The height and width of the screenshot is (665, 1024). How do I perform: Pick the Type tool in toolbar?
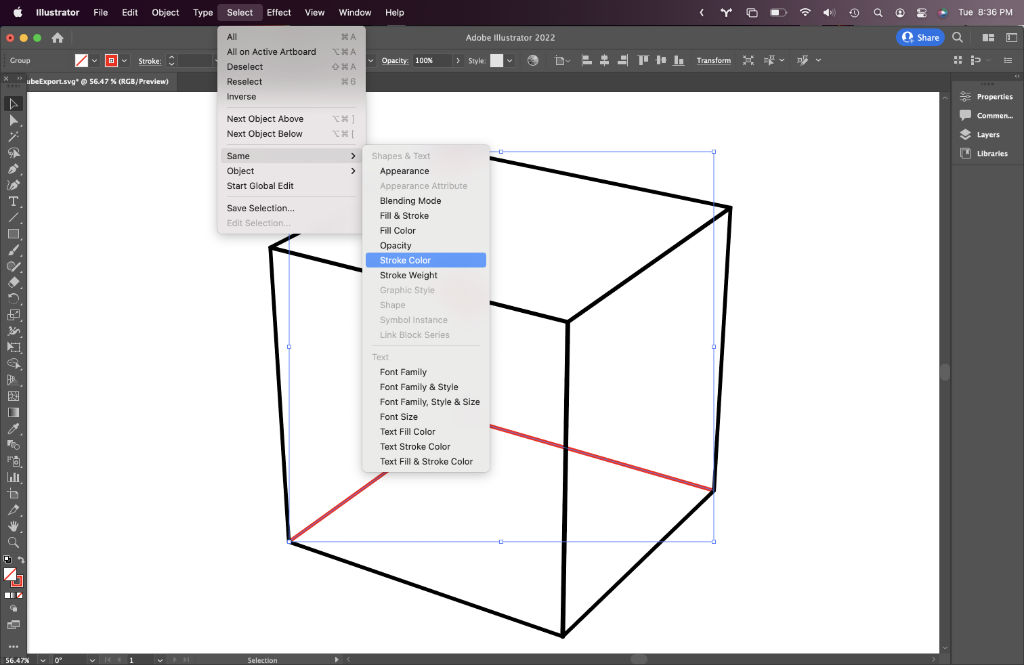[x=14, y=201]
